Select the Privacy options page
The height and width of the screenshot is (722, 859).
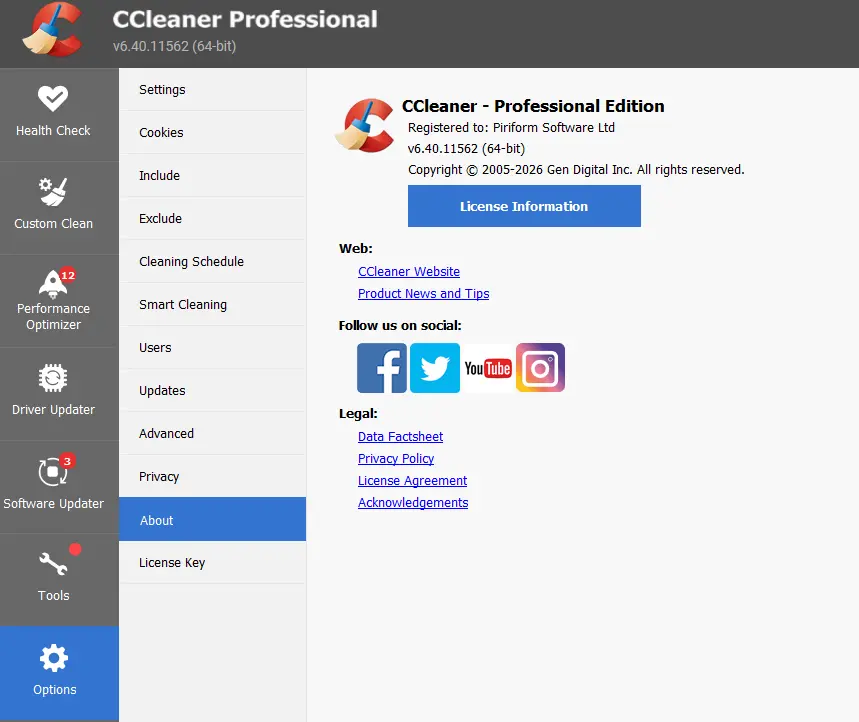pyautogui.click(x=212, y=477)
